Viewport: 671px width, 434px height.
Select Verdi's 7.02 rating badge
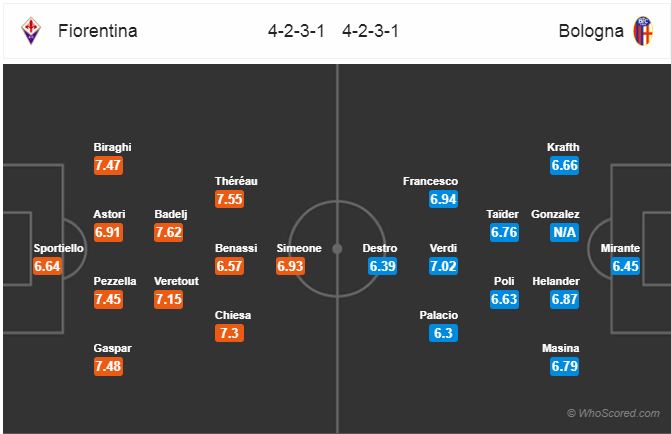click(443, 266)
